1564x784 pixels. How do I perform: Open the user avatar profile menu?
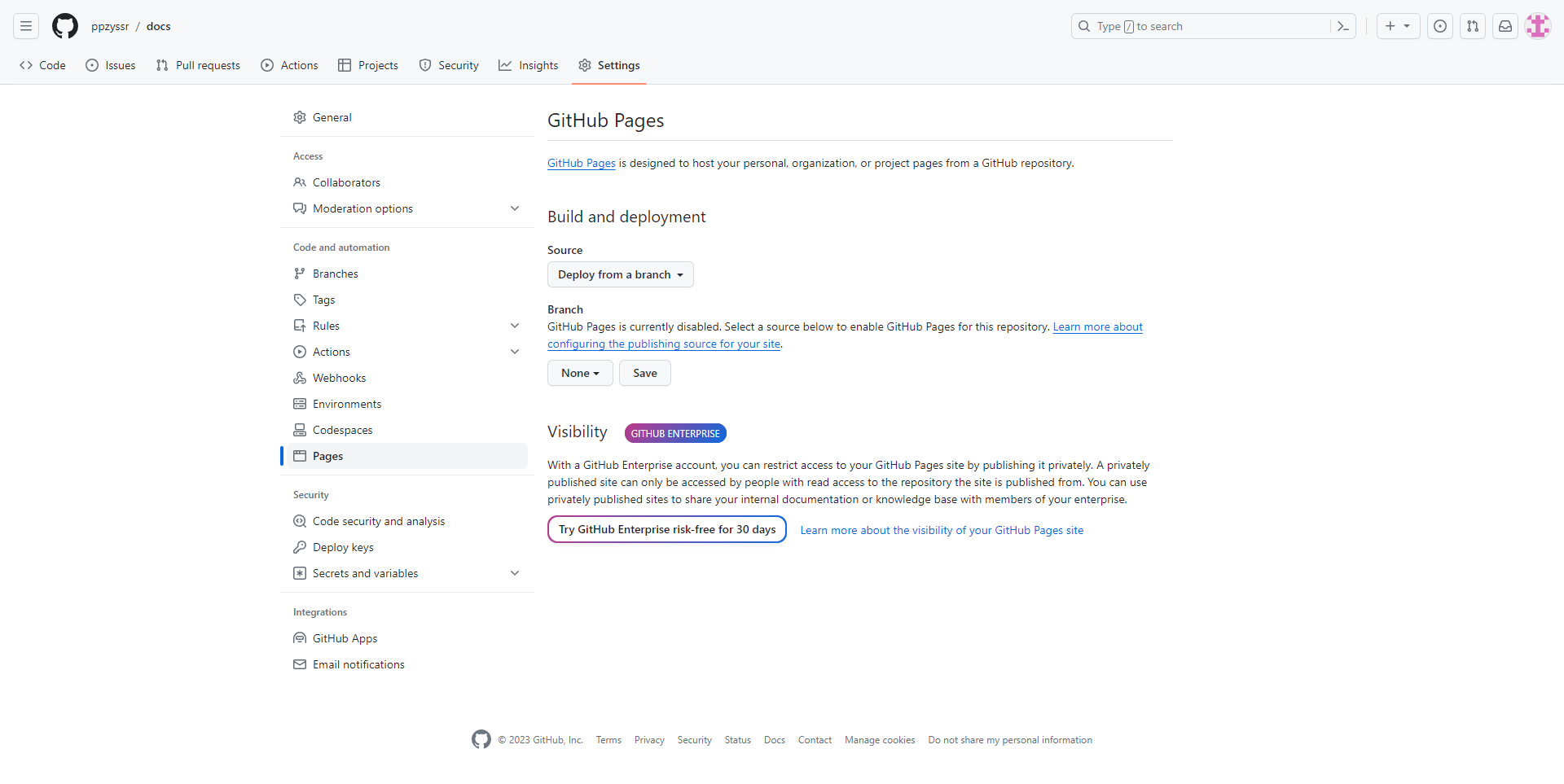click(x=1538, y=26)
